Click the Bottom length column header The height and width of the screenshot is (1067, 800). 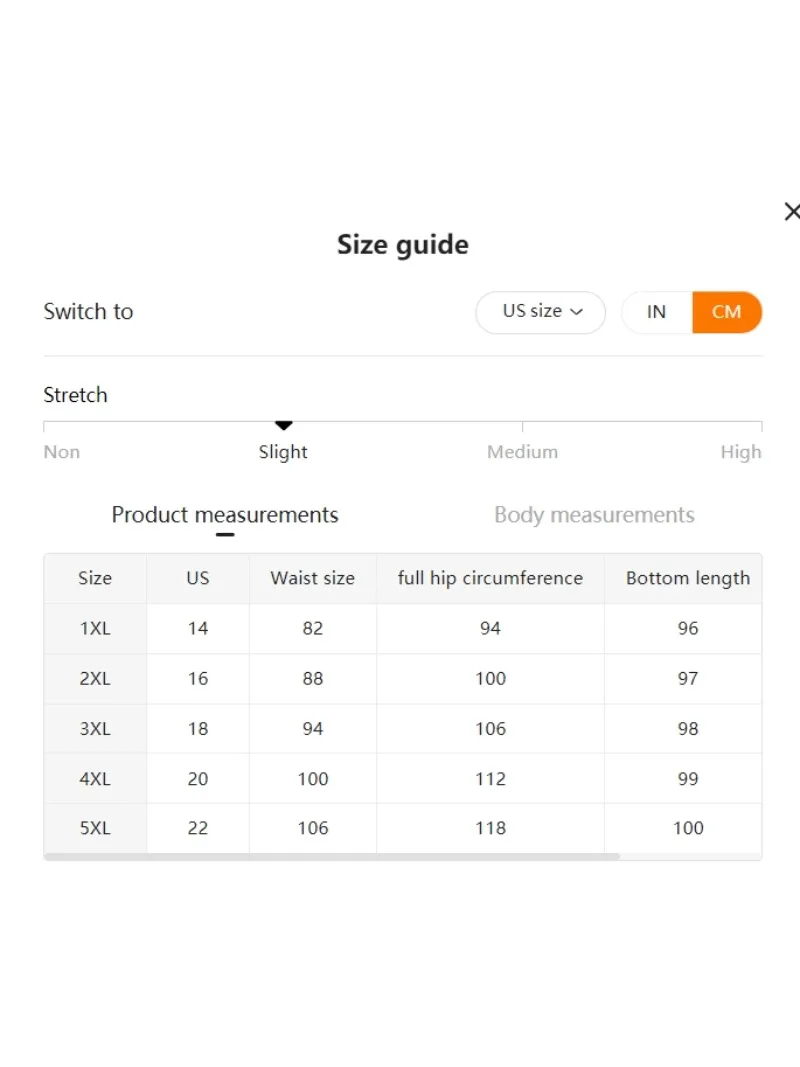pos(687,578)
